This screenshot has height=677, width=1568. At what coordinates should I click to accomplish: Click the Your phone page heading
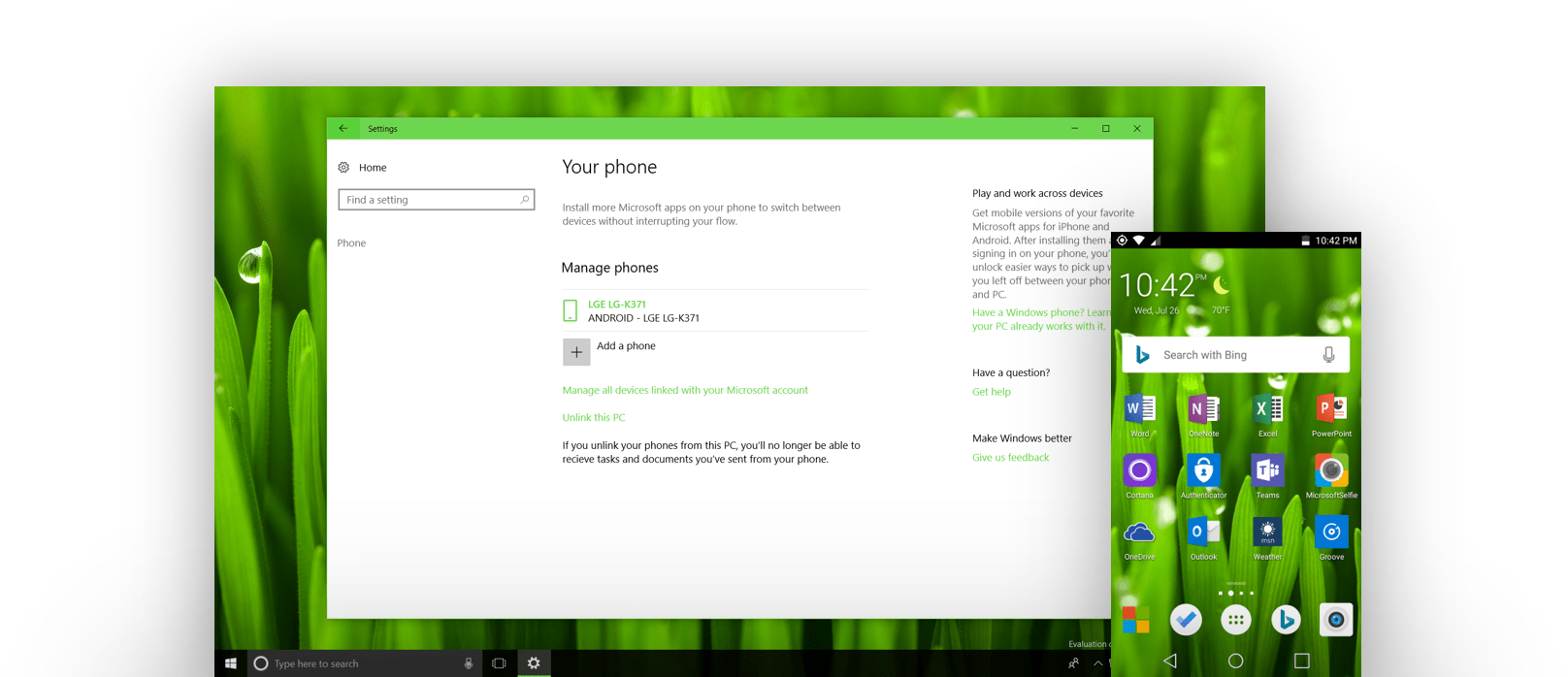click(609, 167)
